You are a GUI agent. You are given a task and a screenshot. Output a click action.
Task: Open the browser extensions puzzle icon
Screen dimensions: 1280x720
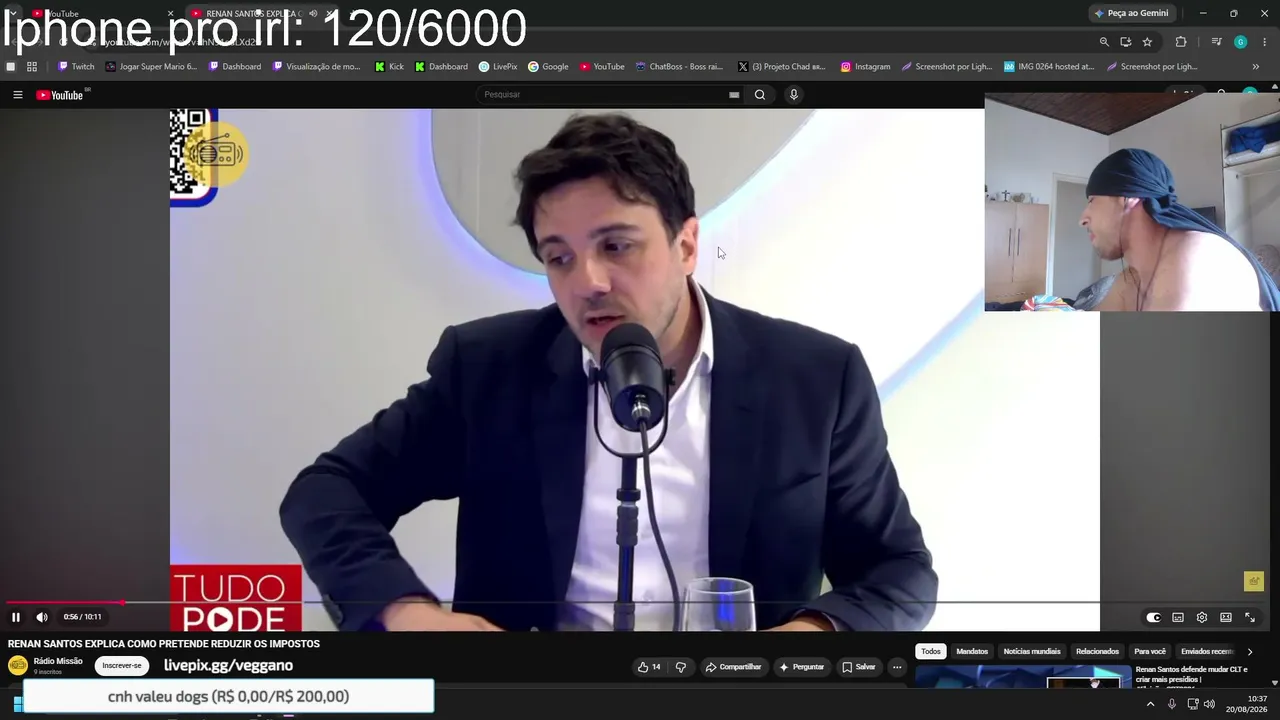[x=1181, y=42]
